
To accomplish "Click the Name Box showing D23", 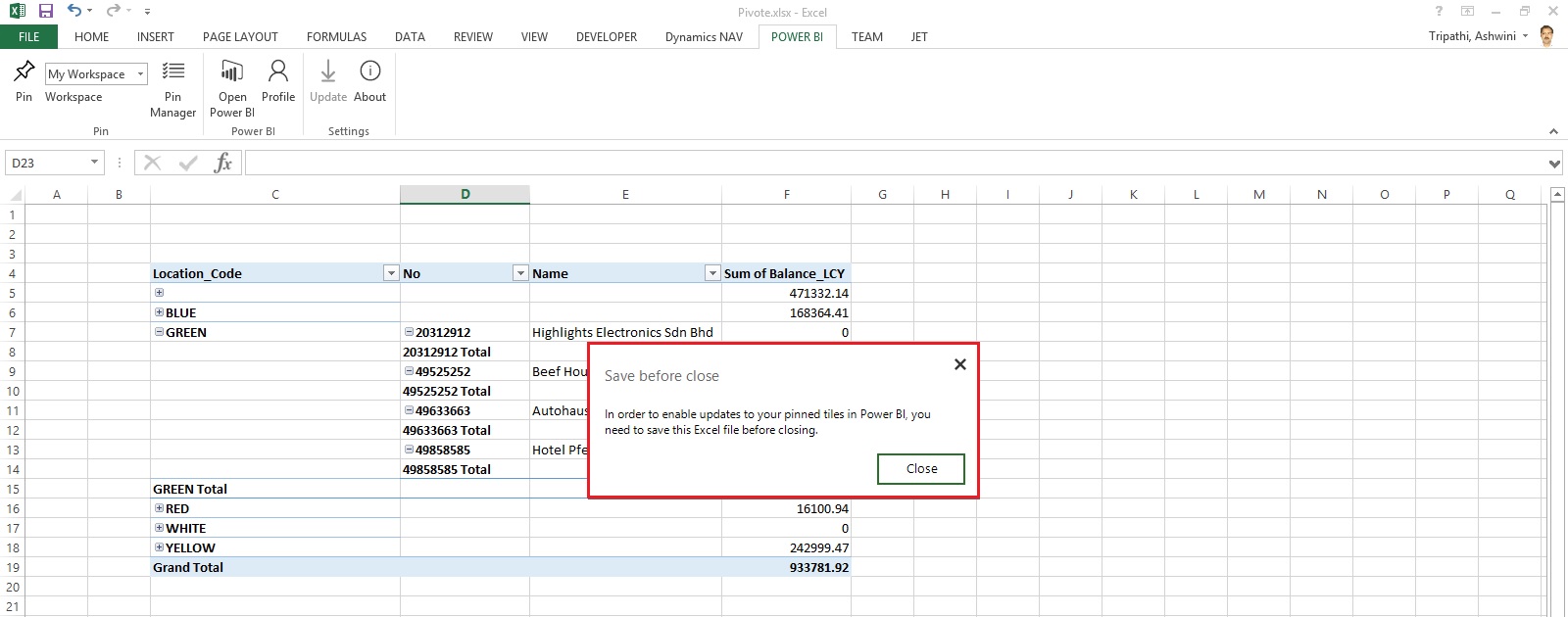I will click(46, 163).
